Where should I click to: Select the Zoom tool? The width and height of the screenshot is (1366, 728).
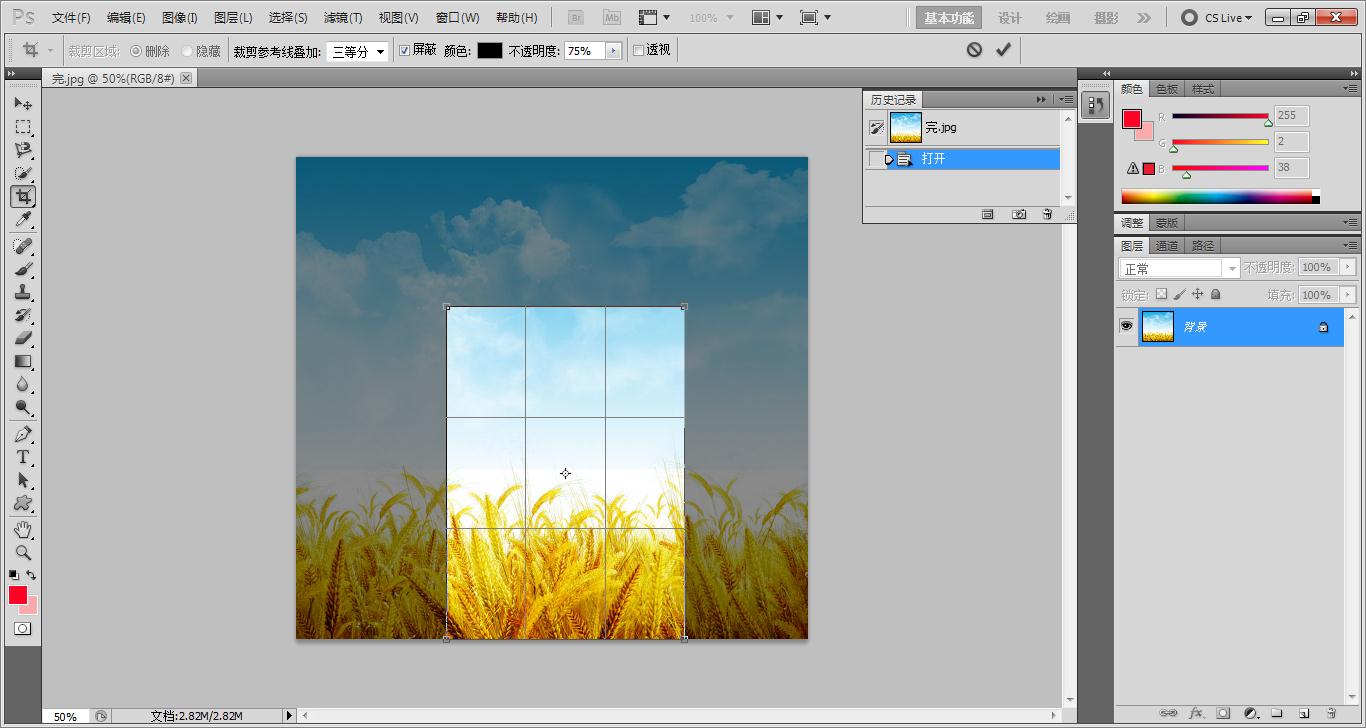pos(23,552)
